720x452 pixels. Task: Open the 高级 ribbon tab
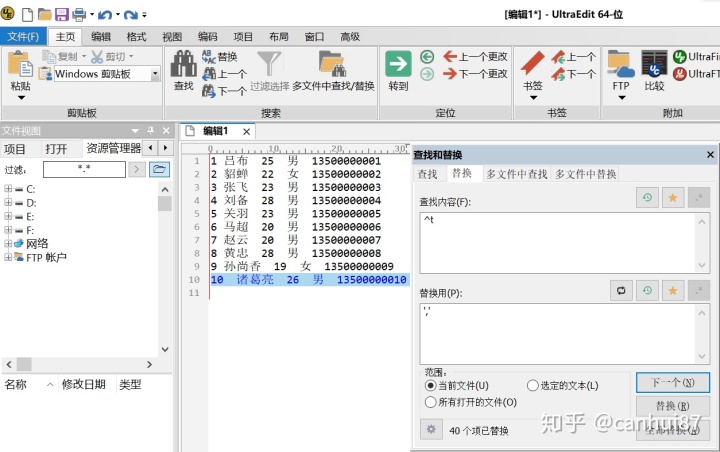350,37
